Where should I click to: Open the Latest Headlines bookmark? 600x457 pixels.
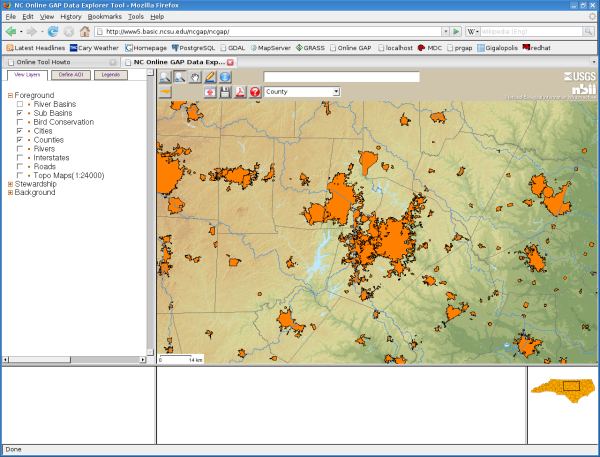(x=36, y=48)
